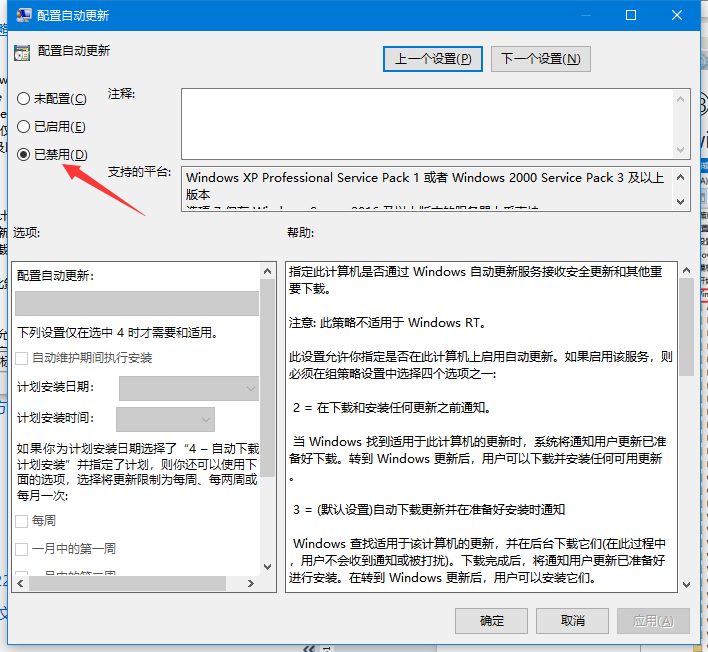Select the 未配置 radio button
708x652 pixels.
point(24,99)
